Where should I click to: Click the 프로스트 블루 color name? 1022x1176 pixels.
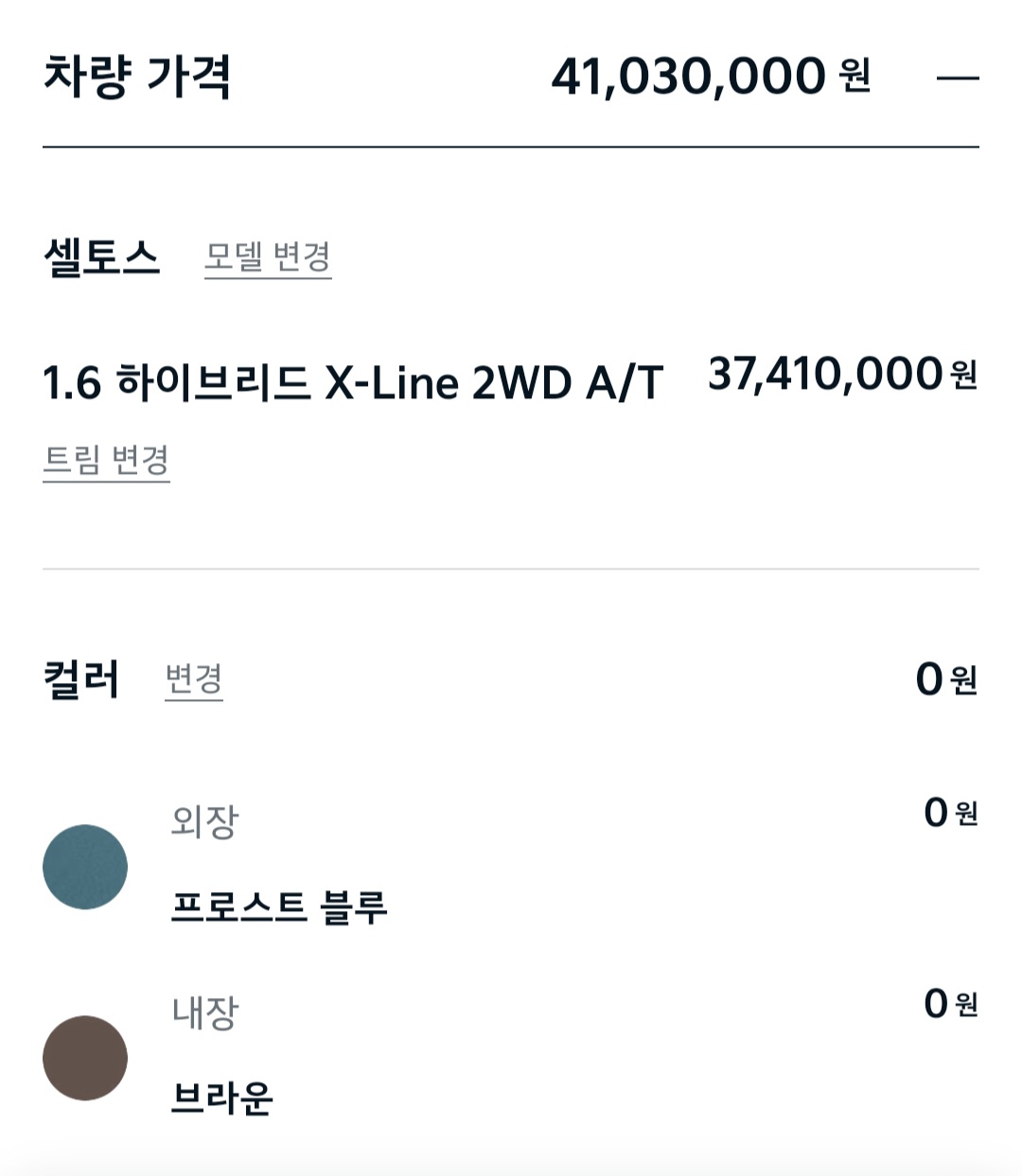279,907
